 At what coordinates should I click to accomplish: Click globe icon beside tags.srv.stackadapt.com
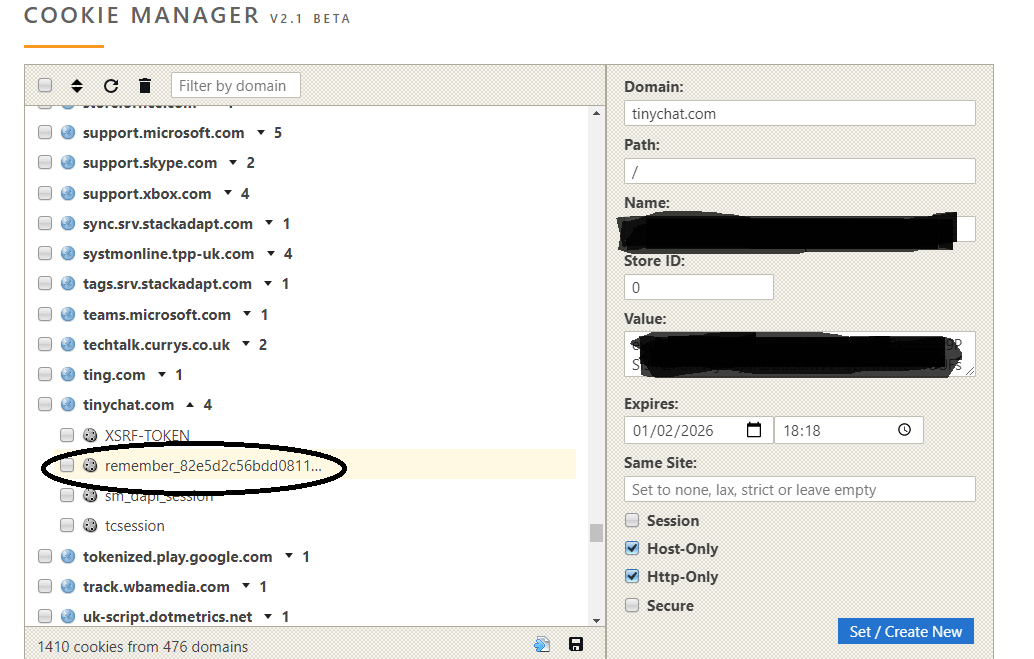pos(68,283)
